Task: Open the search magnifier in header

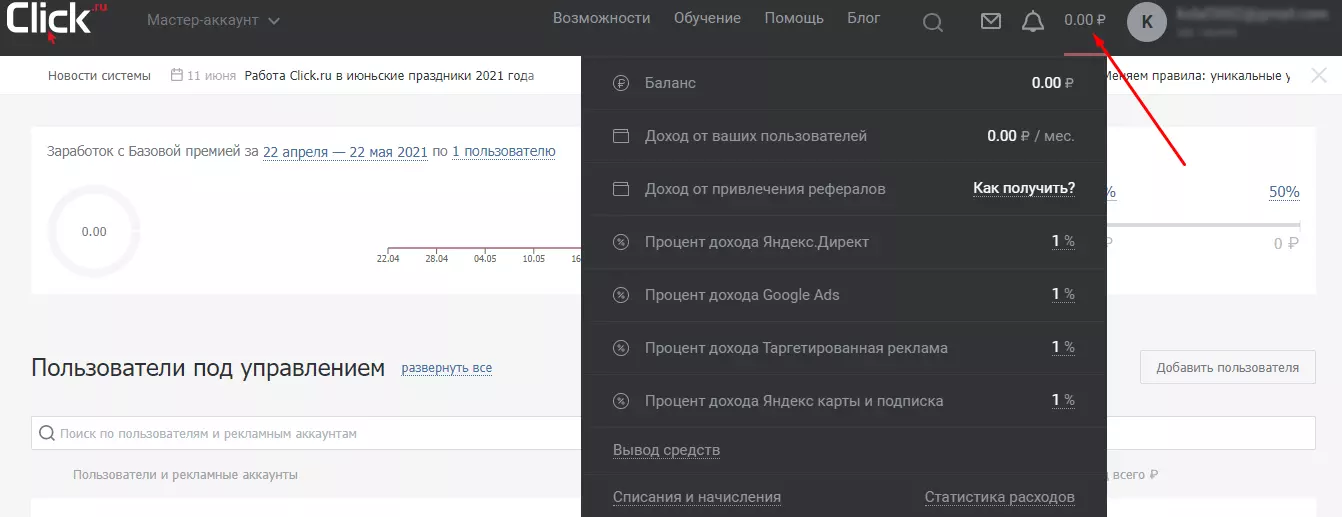Action: (932, 22)
